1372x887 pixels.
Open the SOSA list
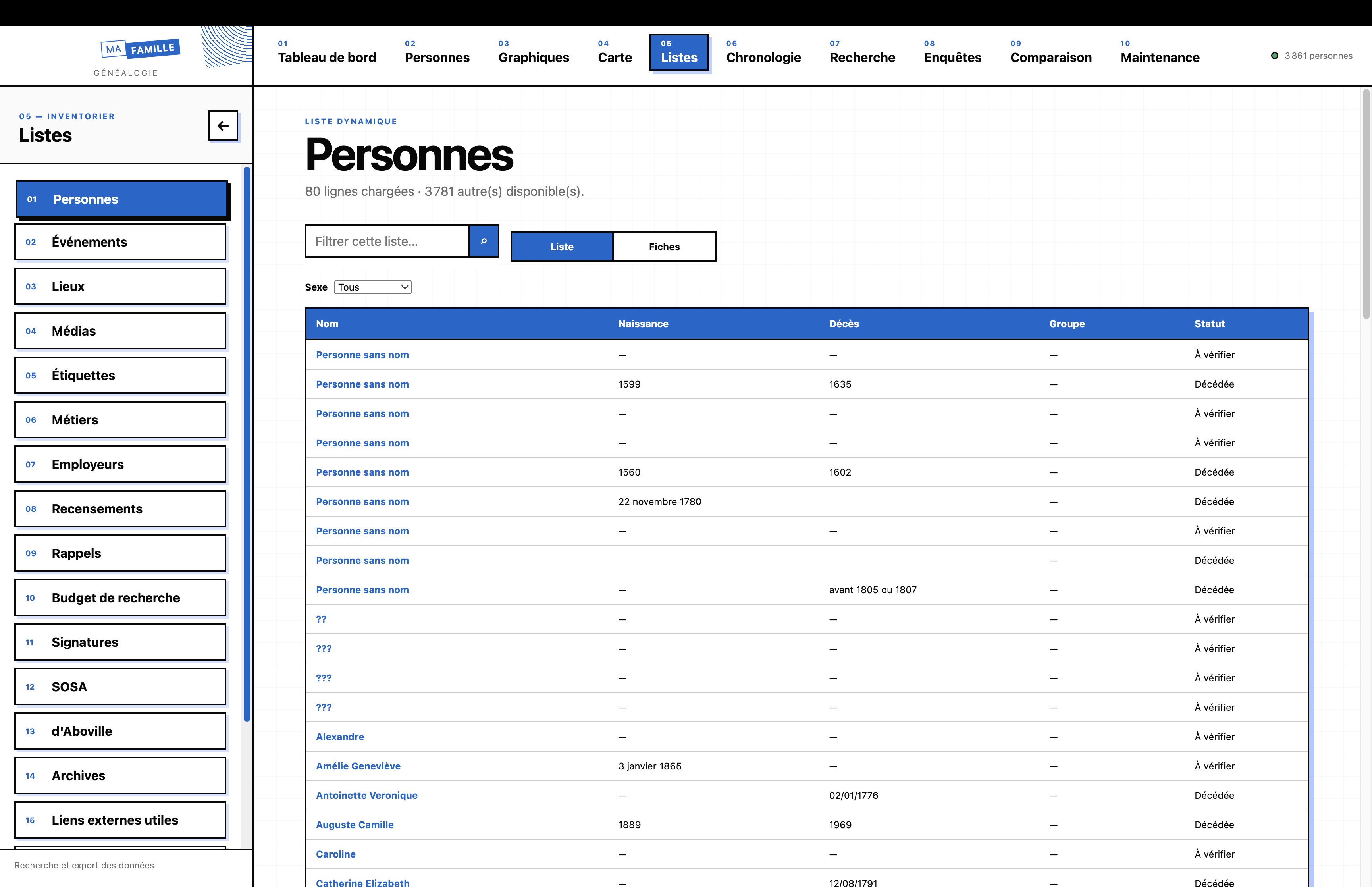120,686
